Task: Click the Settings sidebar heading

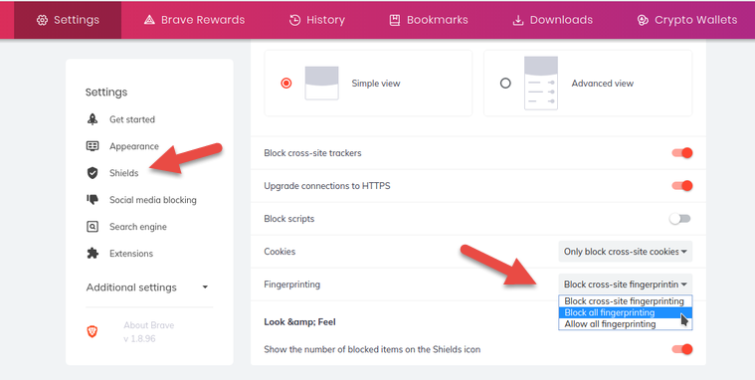Action: 106,92
